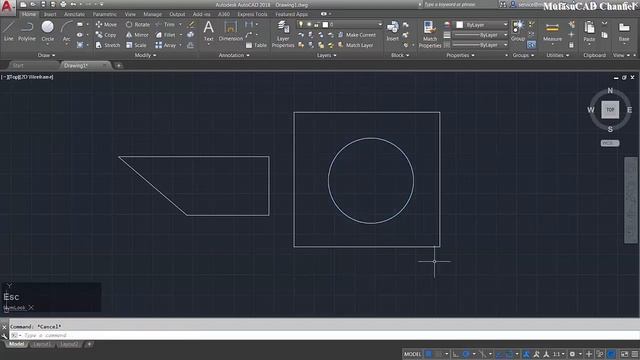This screenshot has width=640, height=360.
Task: Select the Scale tool
Action: pos(136,45)
